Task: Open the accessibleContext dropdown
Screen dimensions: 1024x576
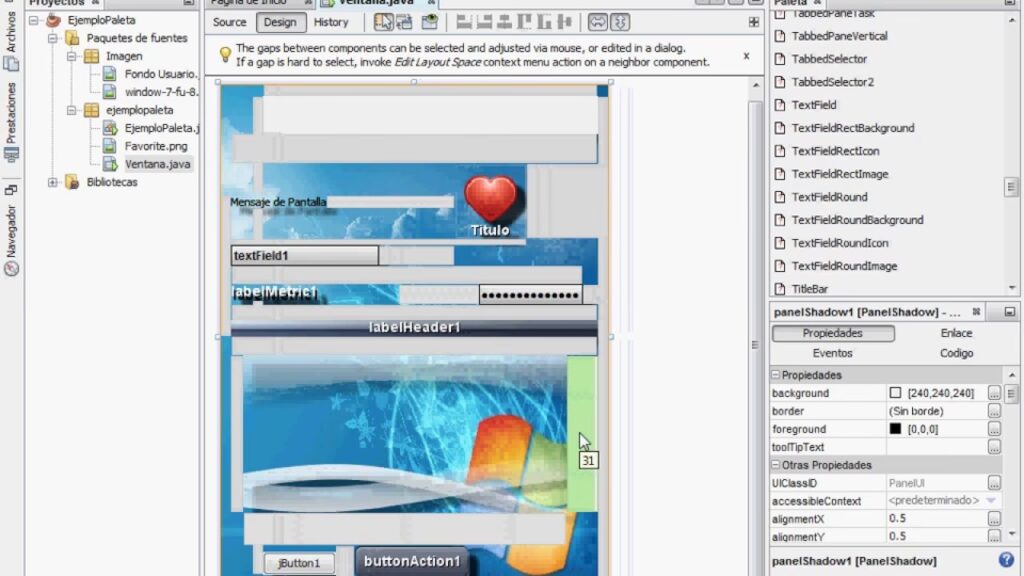Action: [x=992, y=500]
